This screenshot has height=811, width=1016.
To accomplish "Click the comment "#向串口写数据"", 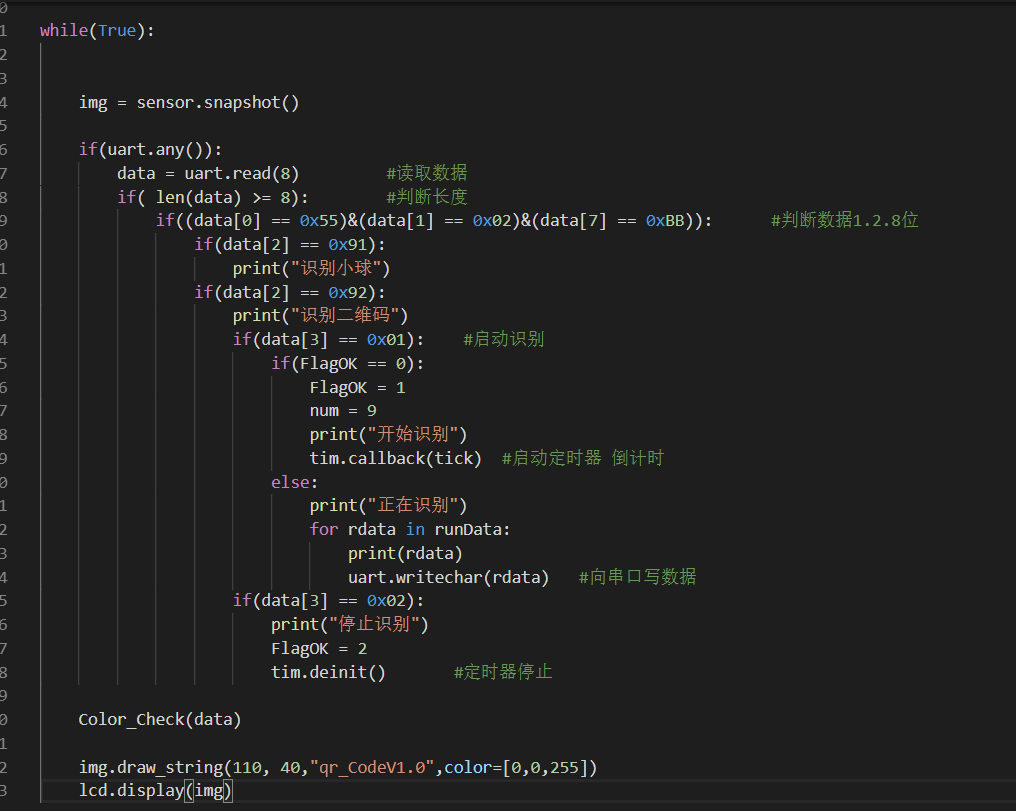I will pos(637,577).
